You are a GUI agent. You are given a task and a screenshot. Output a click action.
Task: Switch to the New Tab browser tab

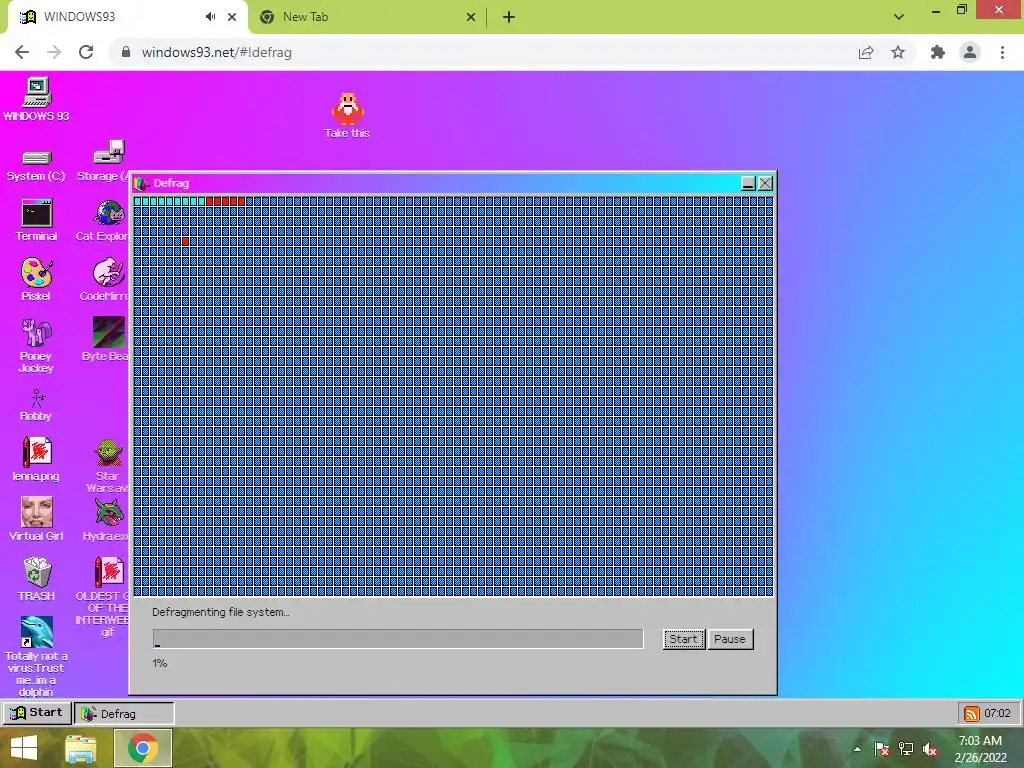point(366,17)
